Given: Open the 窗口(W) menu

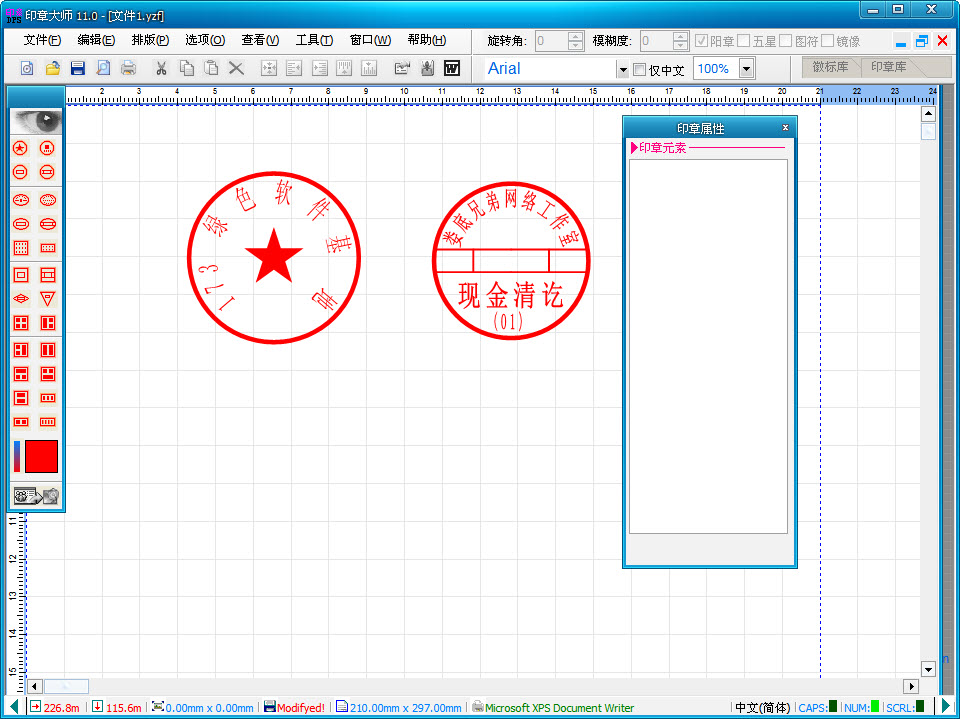Looking at the screenshot, I should 370,40.
